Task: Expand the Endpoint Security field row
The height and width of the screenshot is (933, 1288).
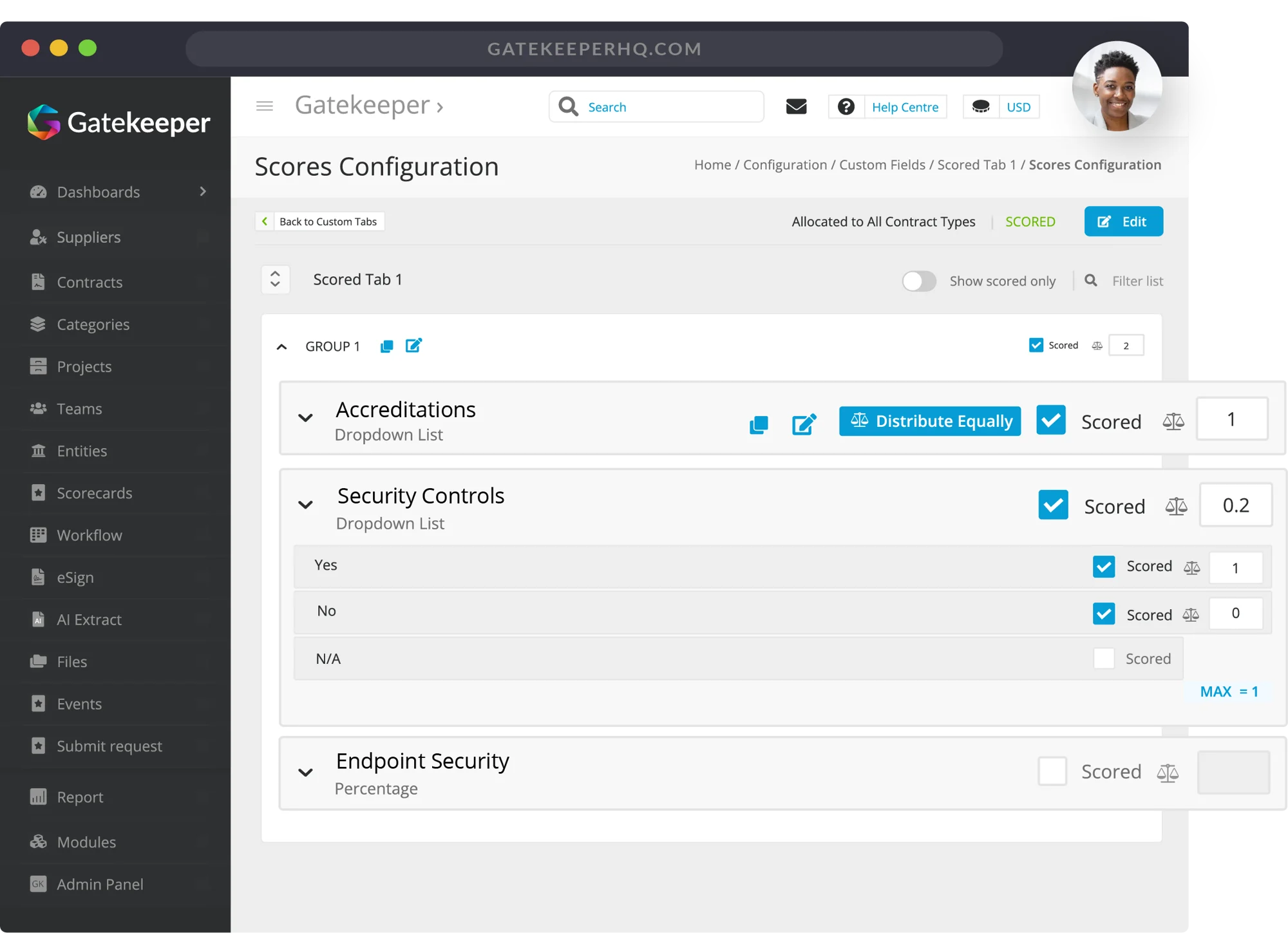Action: coord(306,773)
